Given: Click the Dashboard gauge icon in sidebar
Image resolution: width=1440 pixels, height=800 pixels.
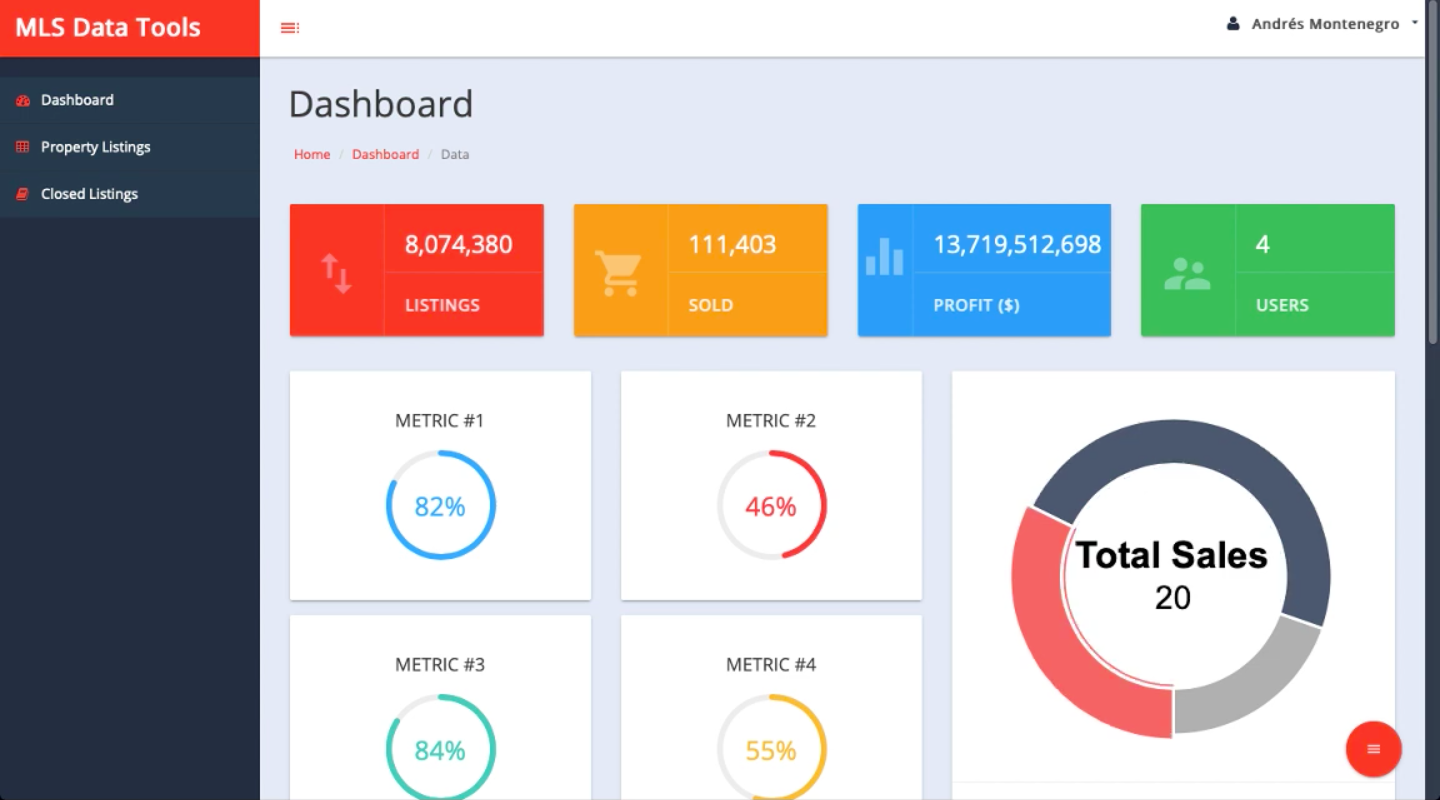Looking at the screenshot, I should [x=23, y=100].
